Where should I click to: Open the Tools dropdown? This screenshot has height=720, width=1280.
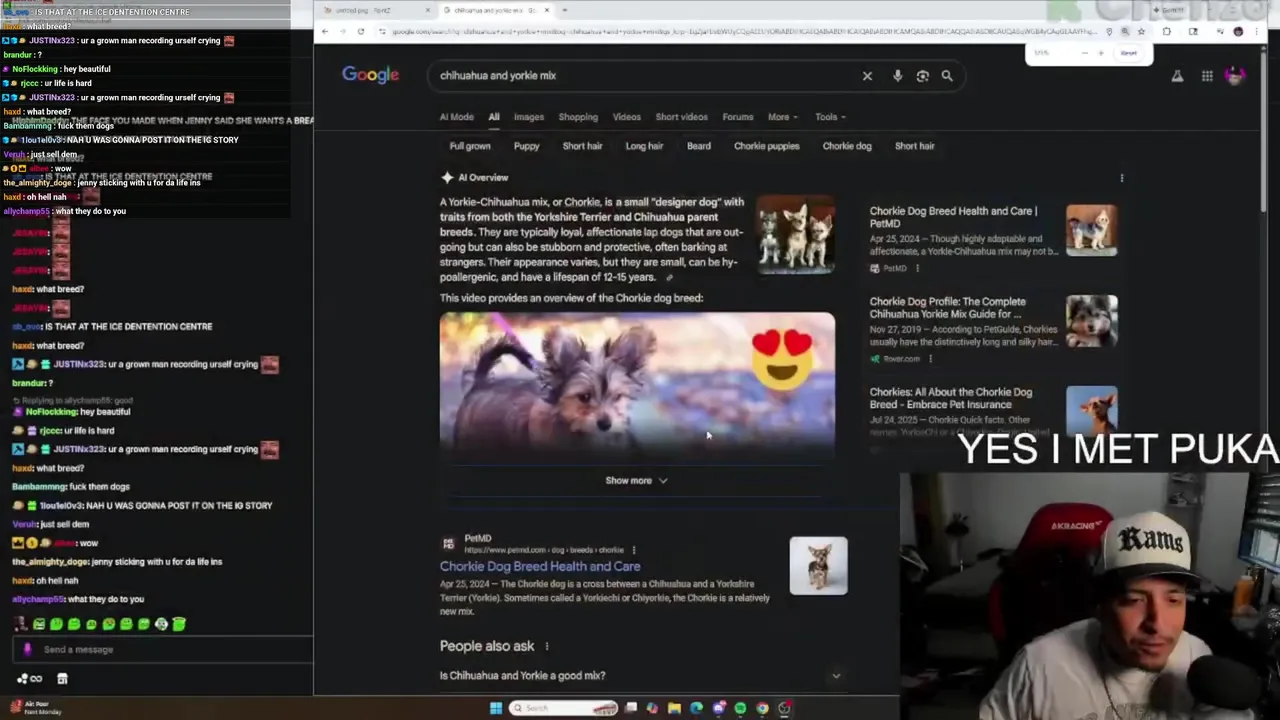point(830,117)
